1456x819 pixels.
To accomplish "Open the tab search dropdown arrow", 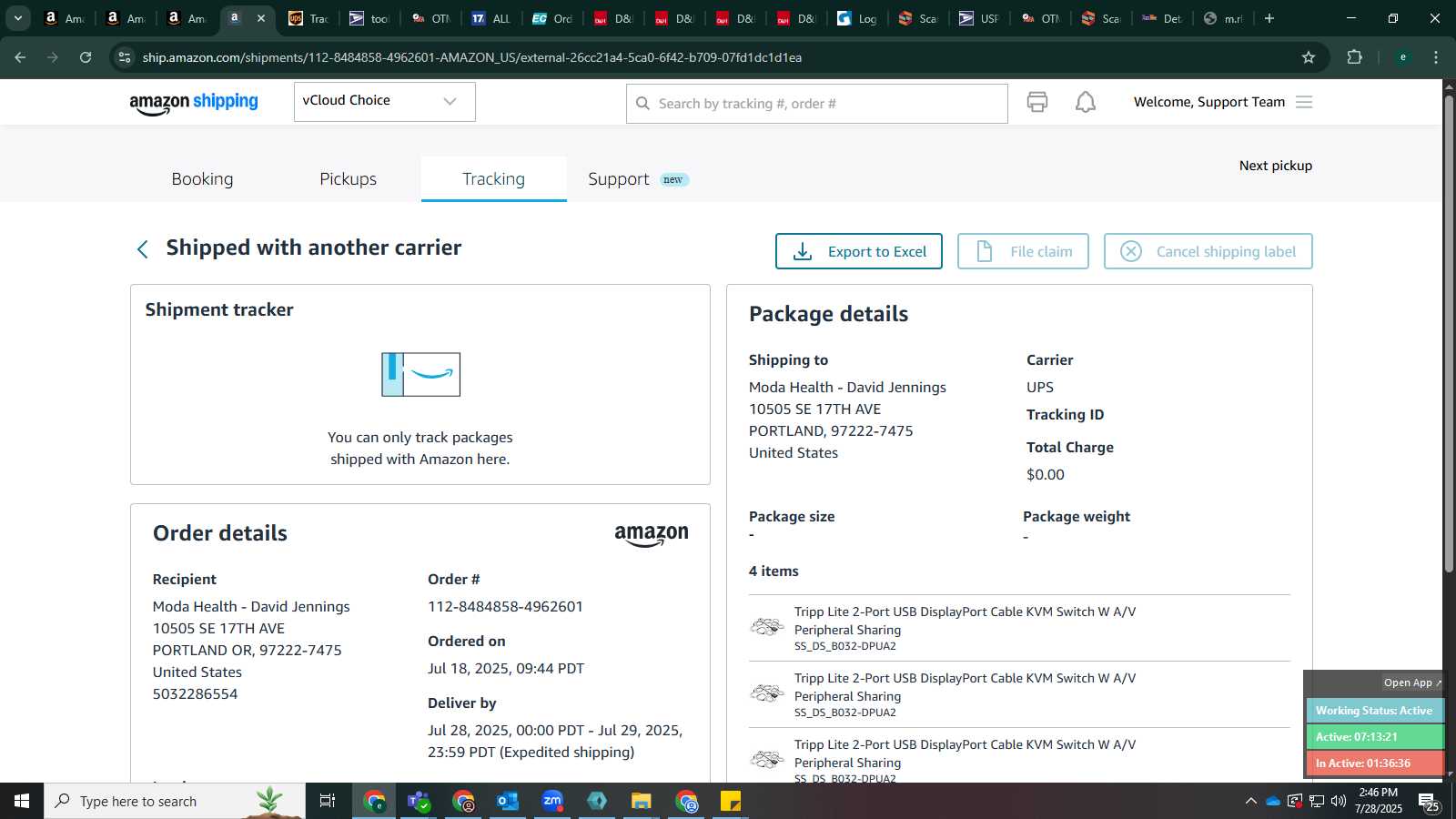I will [18, 18].
